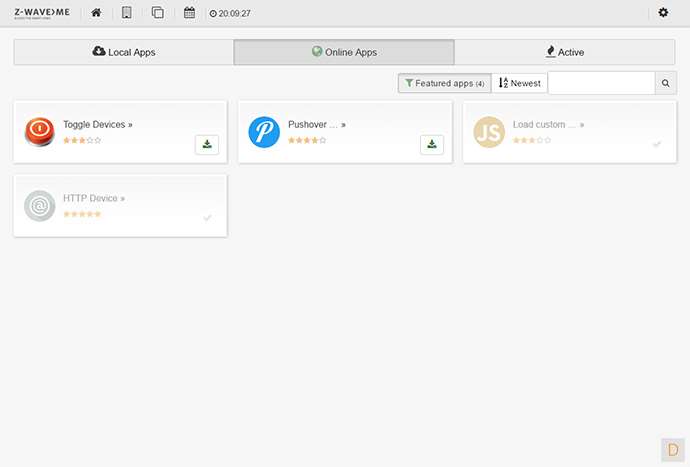690x467 pixels.
Task: Click the Load custom JS icon
Action: pos(489,132)
